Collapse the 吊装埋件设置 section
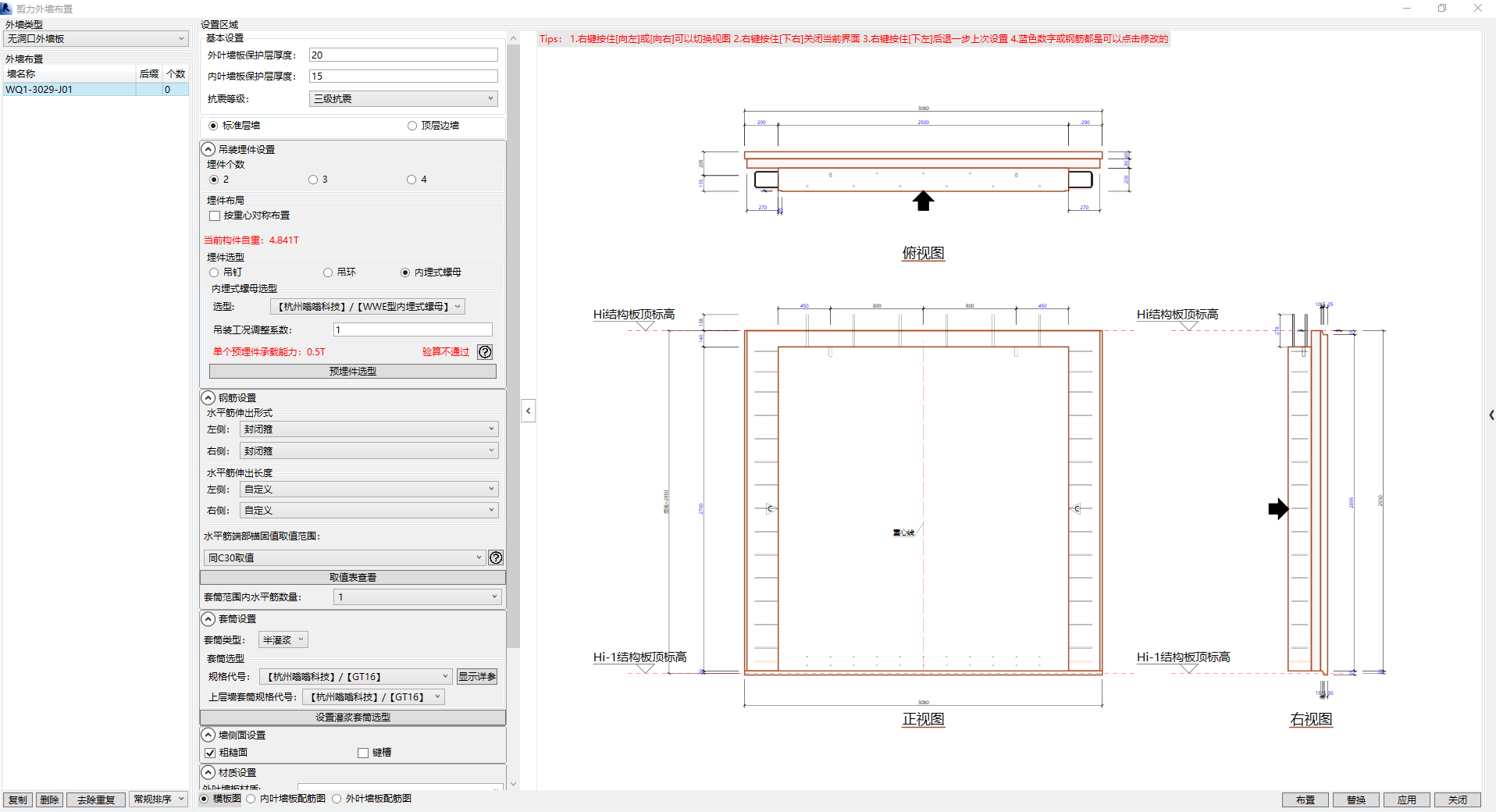This screenshot has width=1496, height=812. point(208,149)
